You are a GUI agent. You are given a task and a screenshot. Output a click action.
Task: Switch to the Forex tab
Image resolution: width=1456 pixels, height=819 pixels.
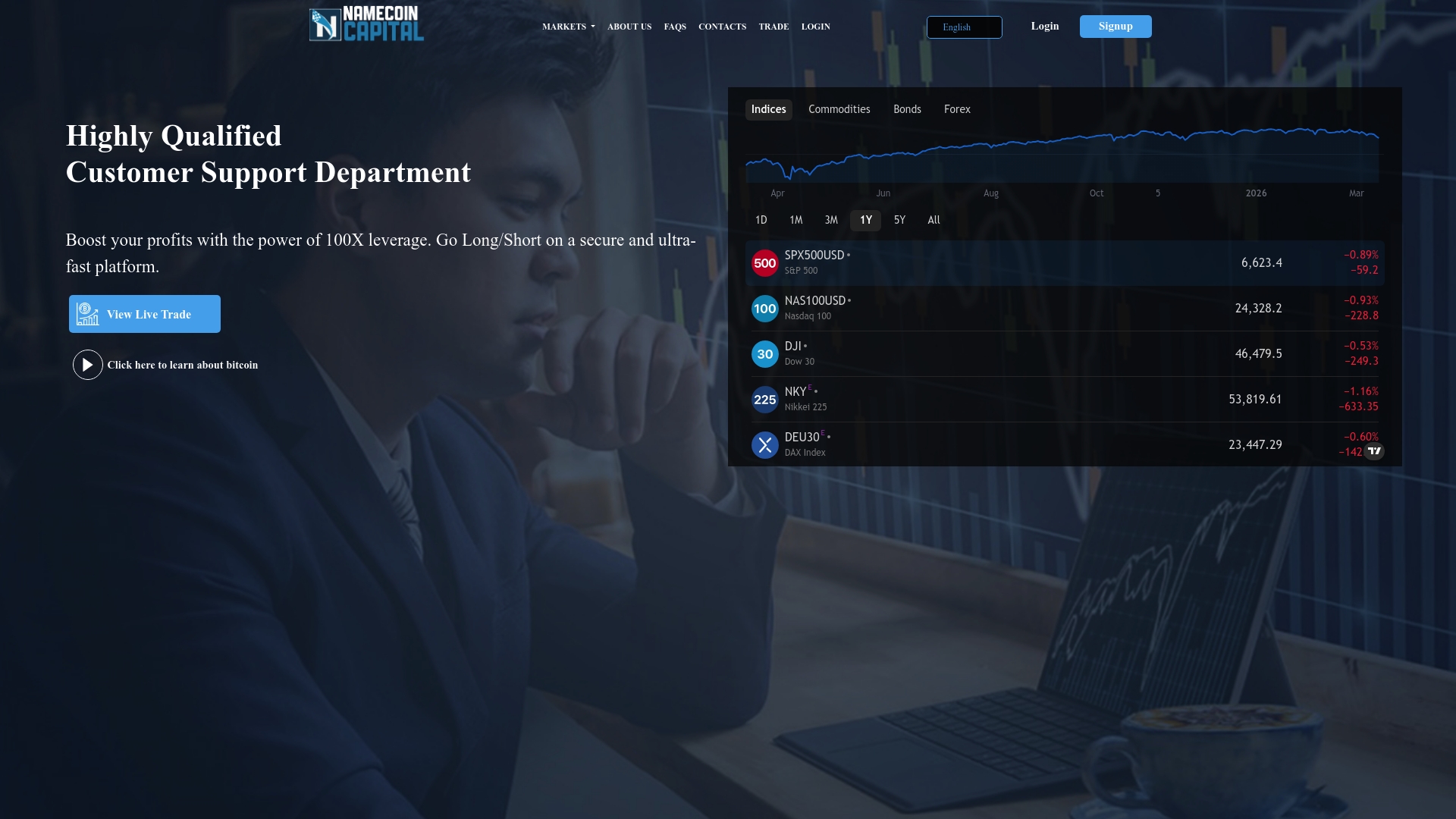956,109
